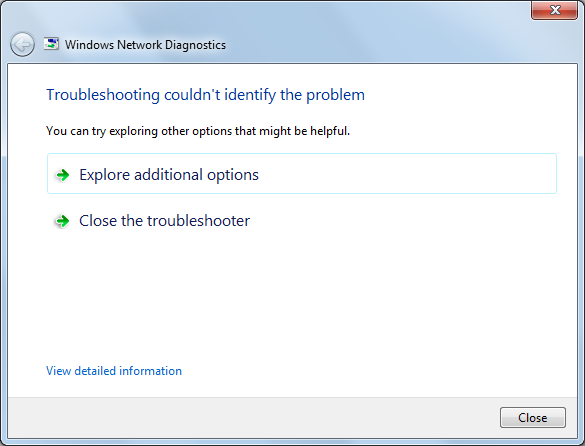Click green arrow beside Close the troubleshooter
The image size is (585, 446).
pos(62,221)
